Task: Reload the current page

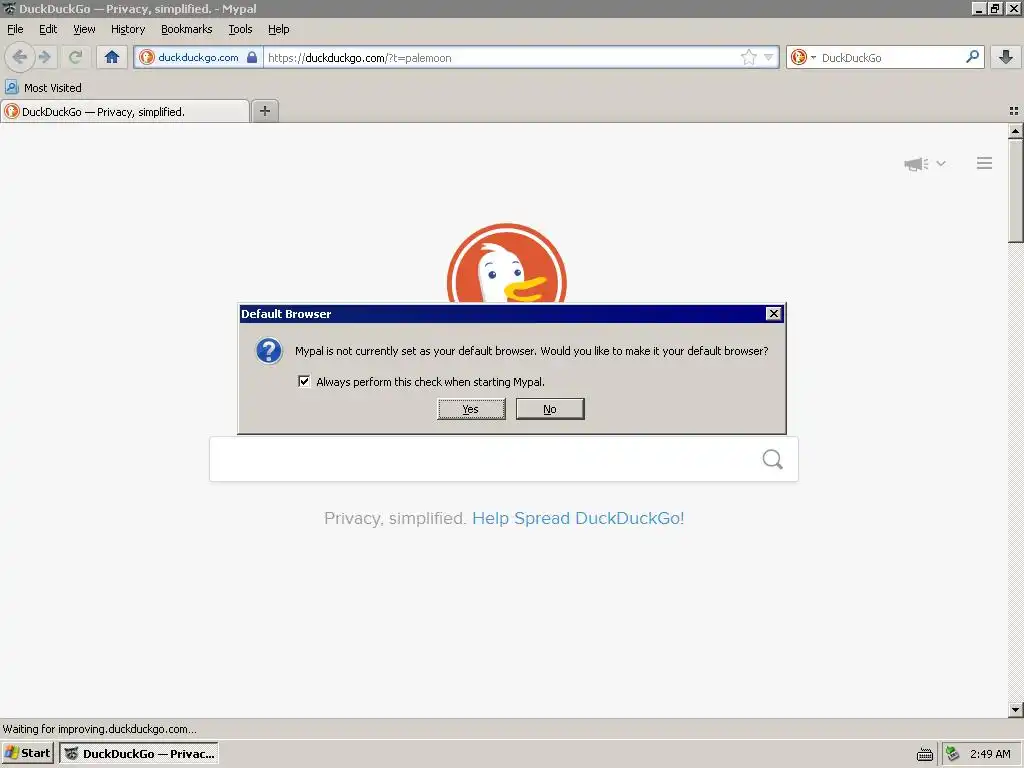Action: click(76, 57)
